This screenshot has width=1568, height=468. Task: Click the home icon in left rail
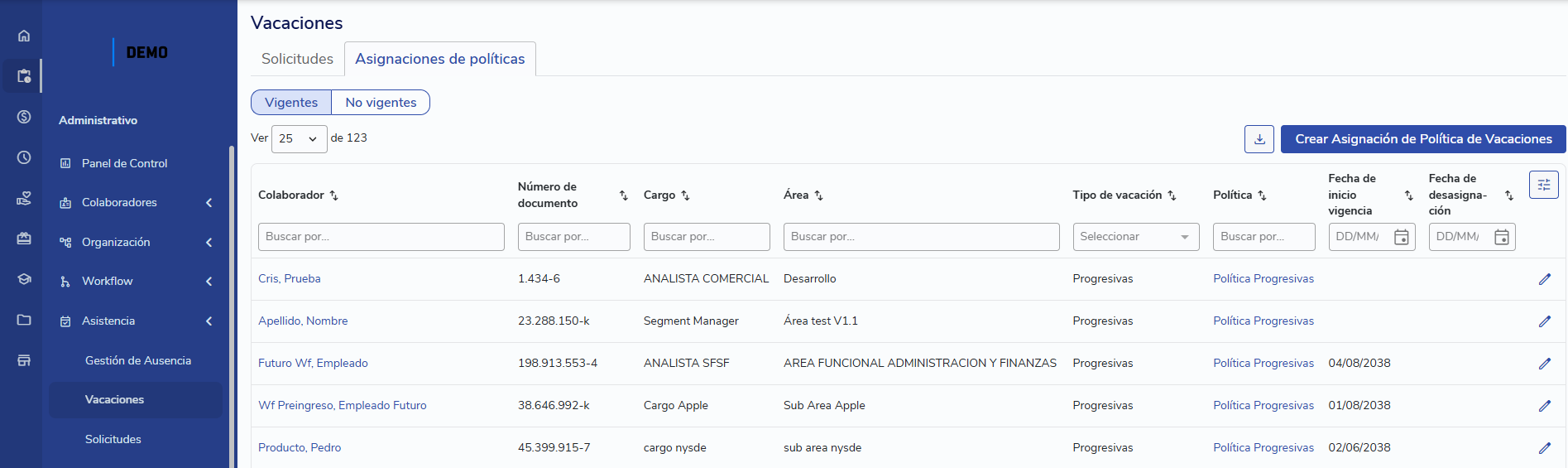(x=24, y=36)
